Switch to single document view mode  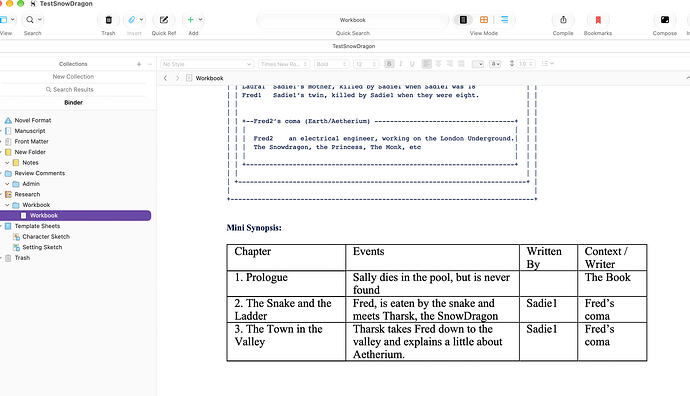click(463, 20)
